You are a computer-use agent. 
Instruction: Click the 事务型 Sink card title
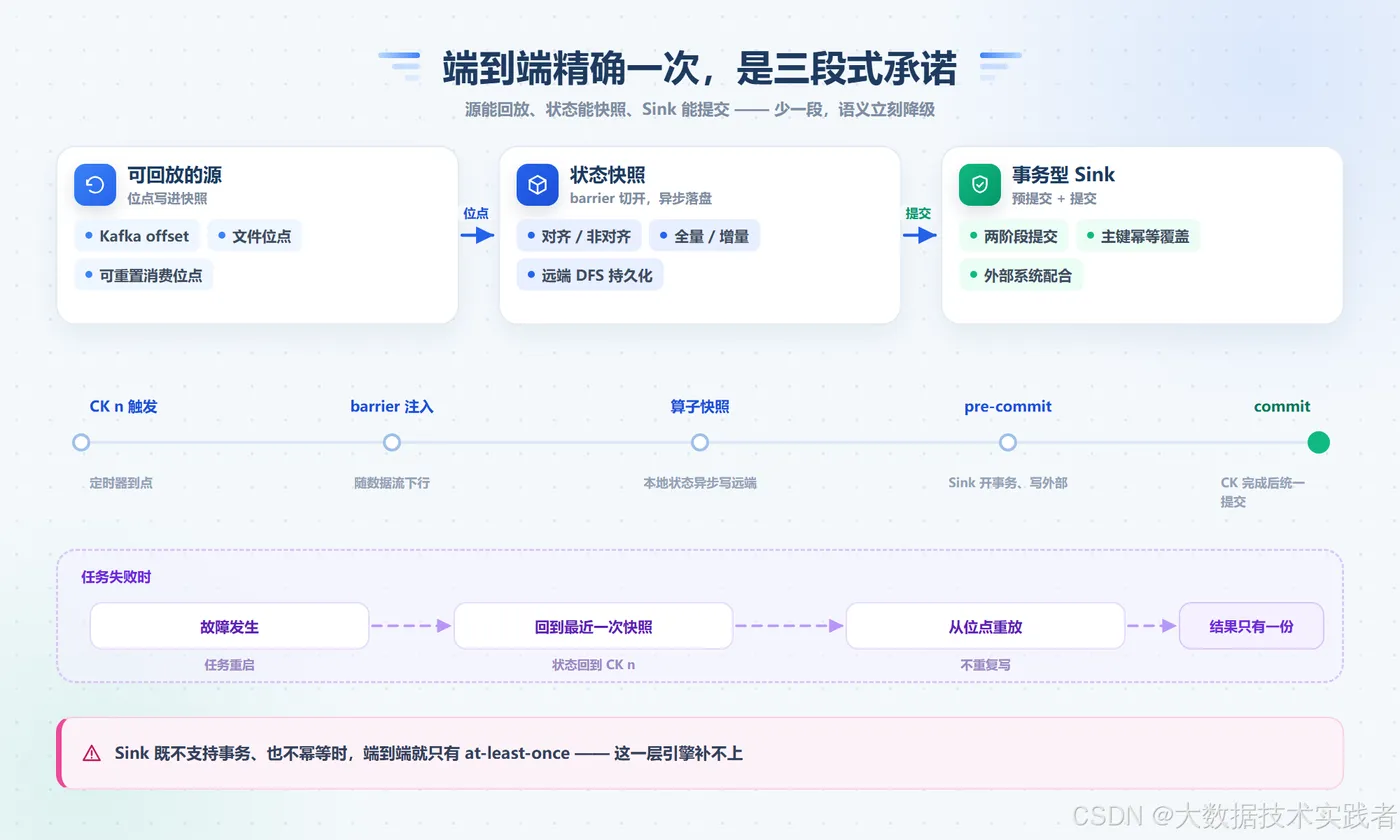[1063, 175]
